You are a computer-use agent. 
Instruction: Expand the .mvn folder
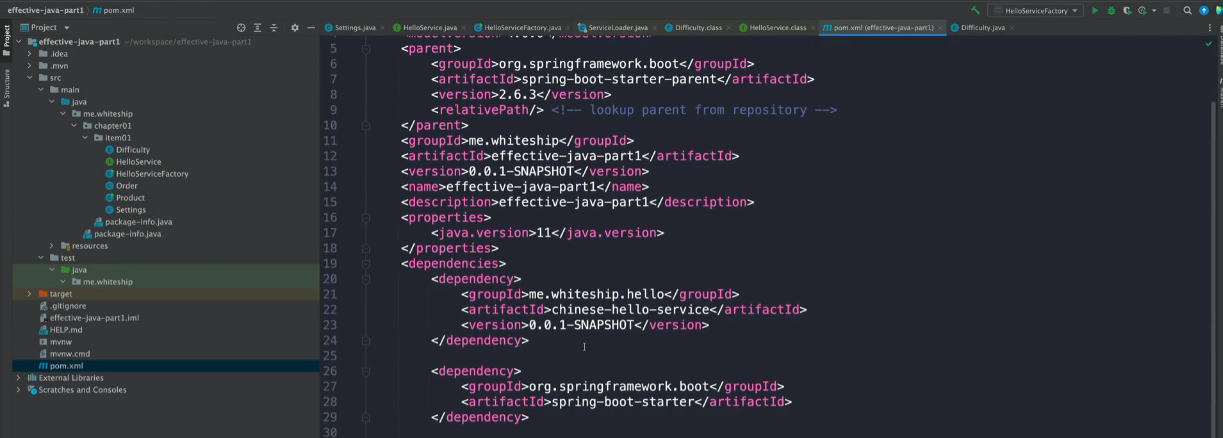[30, 66]
